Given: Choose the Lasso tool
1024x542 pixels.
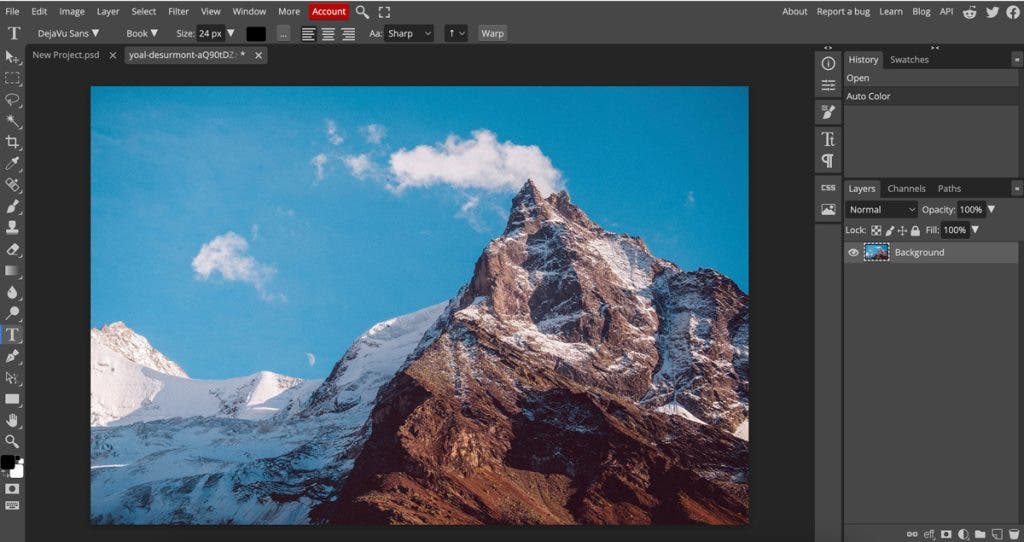Looking at the screenshot, I should click(x=13, y=100).
